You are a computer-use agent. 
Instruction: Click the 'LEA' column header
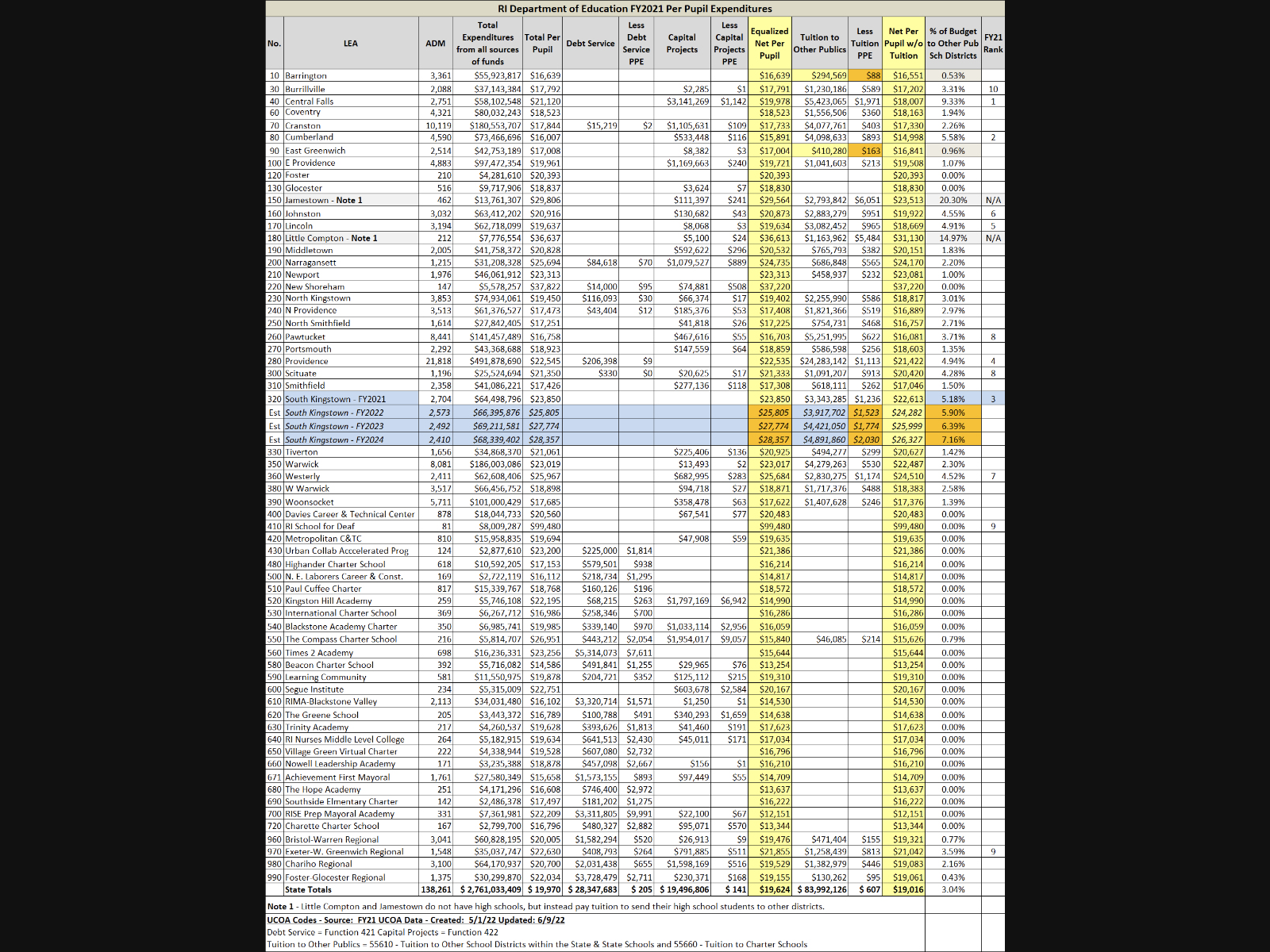[x=351, y=44]
